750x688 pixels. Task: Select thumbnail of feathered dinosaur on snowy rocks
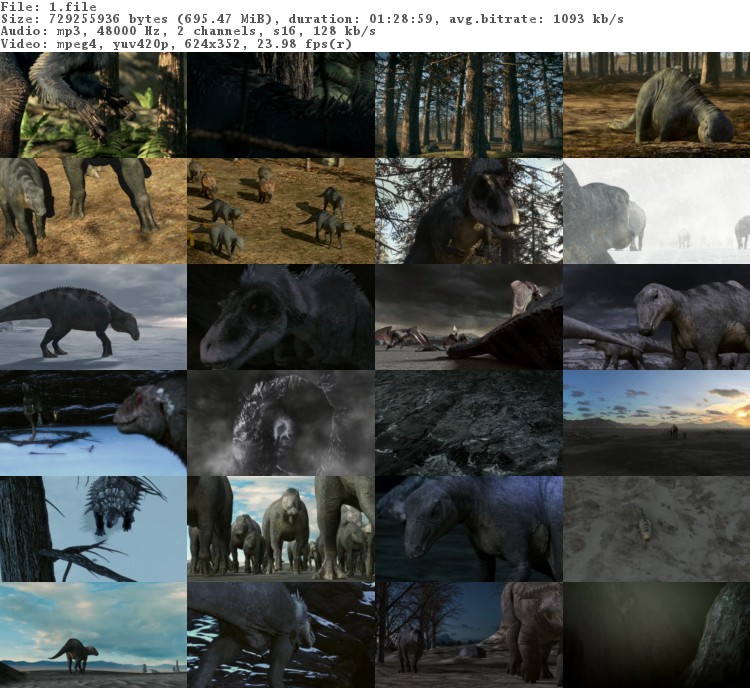click(281, 635)
